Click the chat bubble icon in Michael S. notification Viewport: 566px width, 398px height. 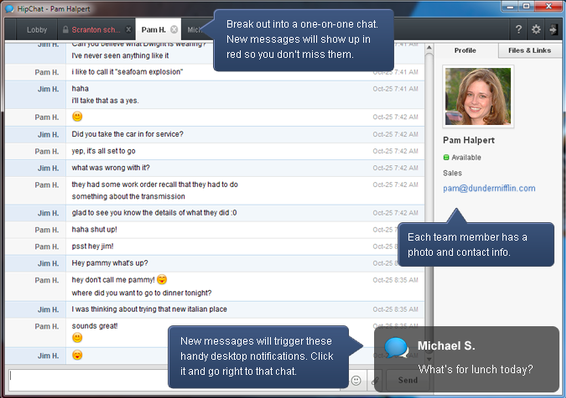pos(396,348)
